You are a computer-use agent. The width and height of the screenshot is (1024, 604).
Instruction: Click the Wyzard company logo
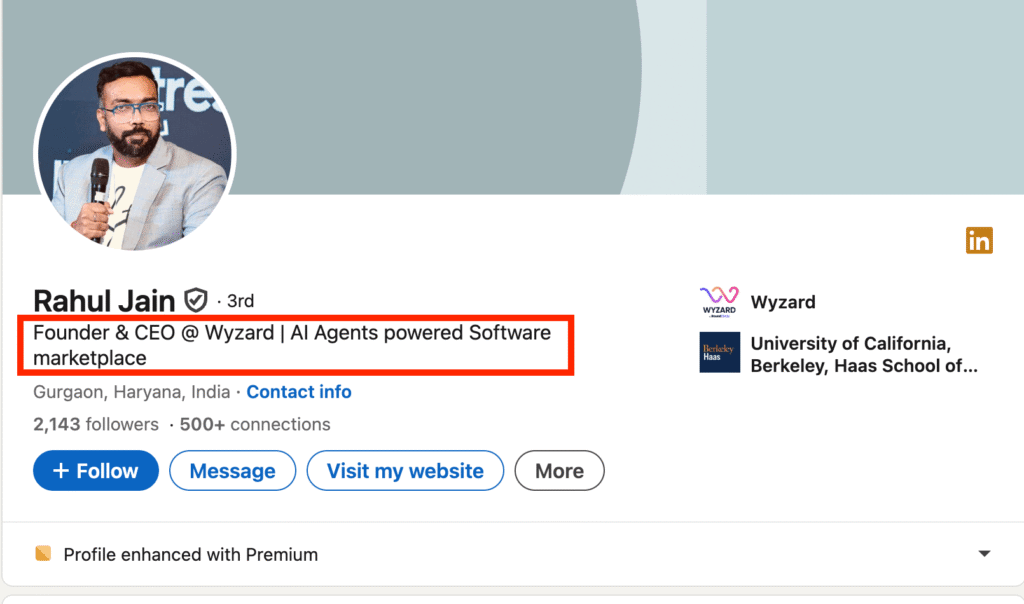point(719,302)
